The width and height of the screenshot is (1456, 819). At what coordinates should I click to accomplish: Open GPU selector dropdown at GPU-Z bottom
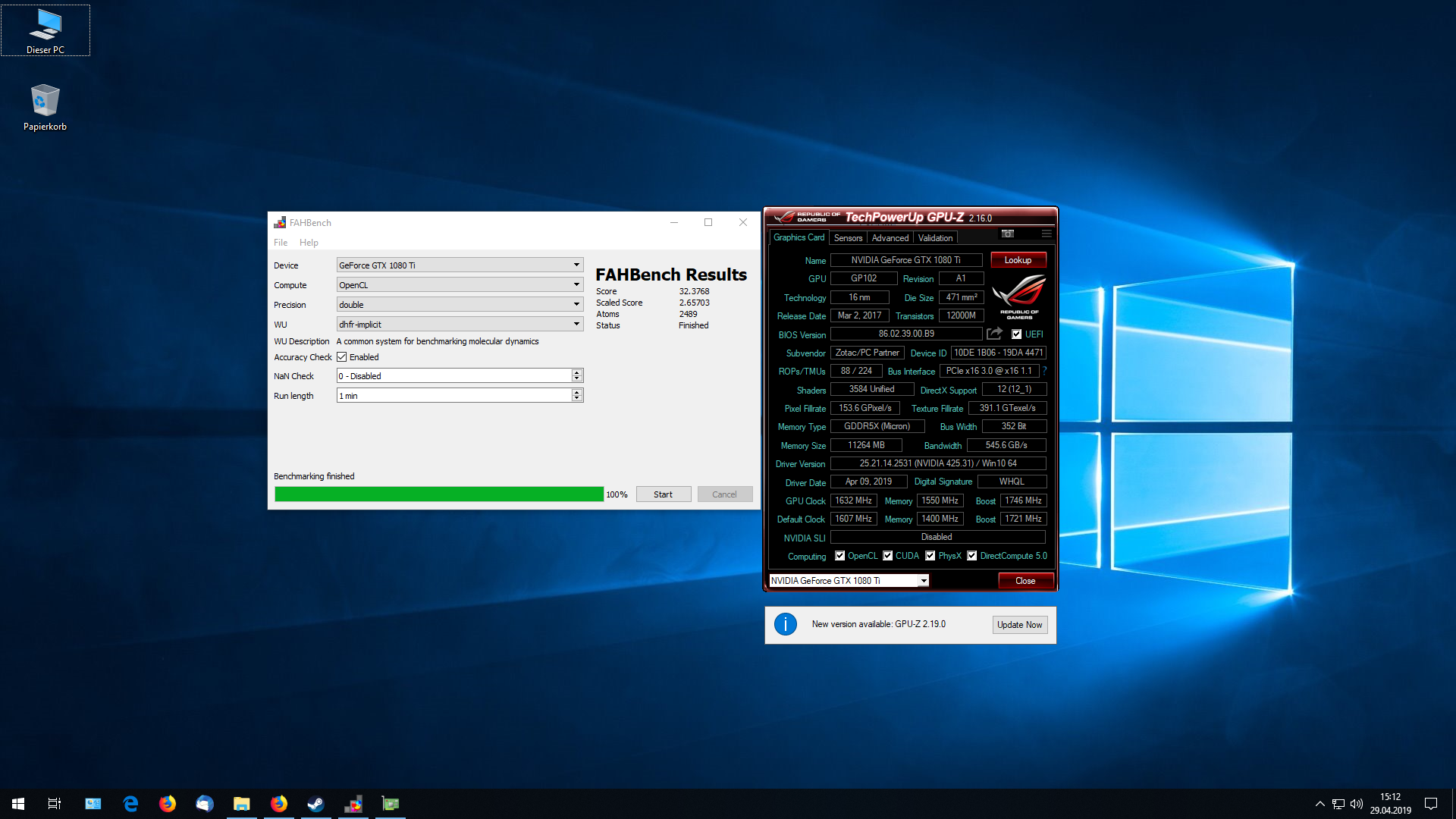click(923, 581)
